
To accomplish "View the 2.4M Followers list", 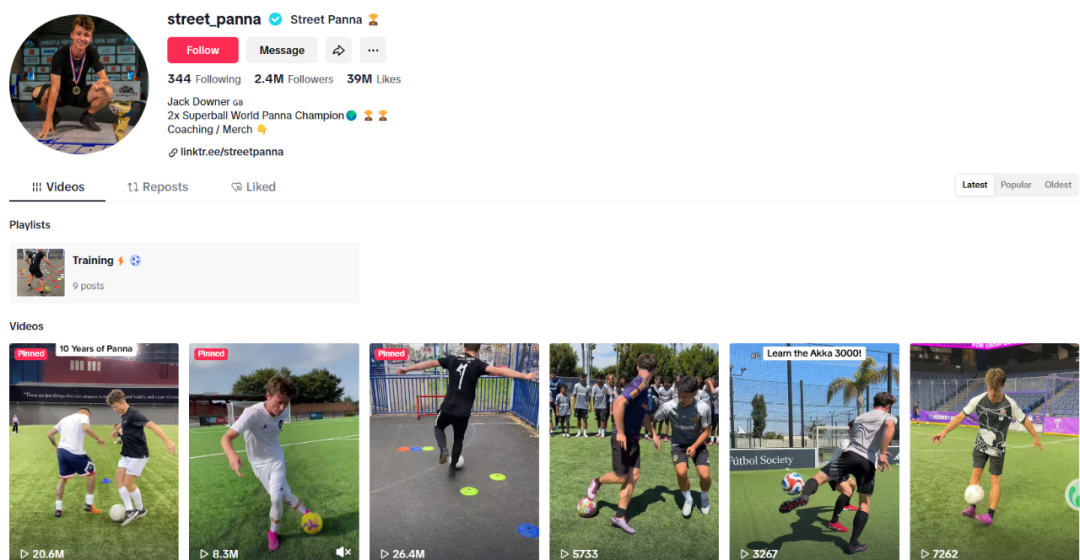I will tap(293, 79).
